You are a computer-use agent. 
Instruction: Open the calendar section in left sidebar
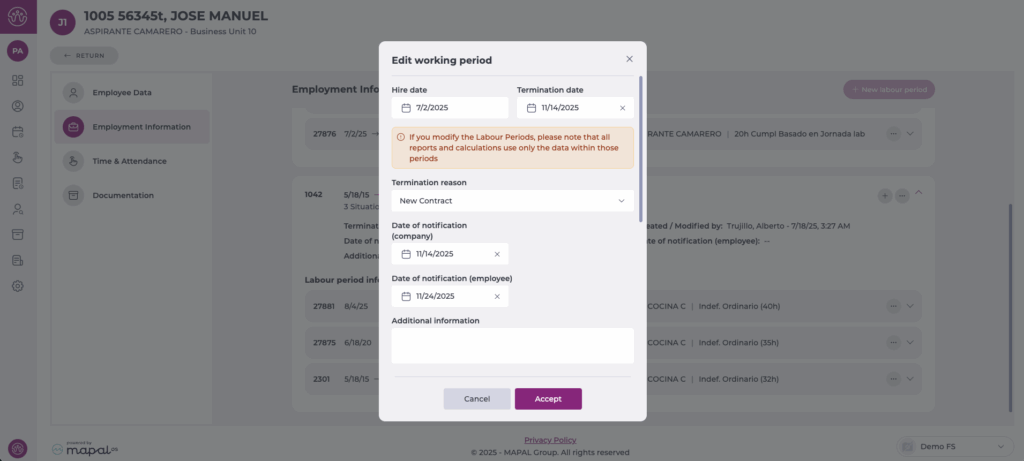(x=17, y=131)
